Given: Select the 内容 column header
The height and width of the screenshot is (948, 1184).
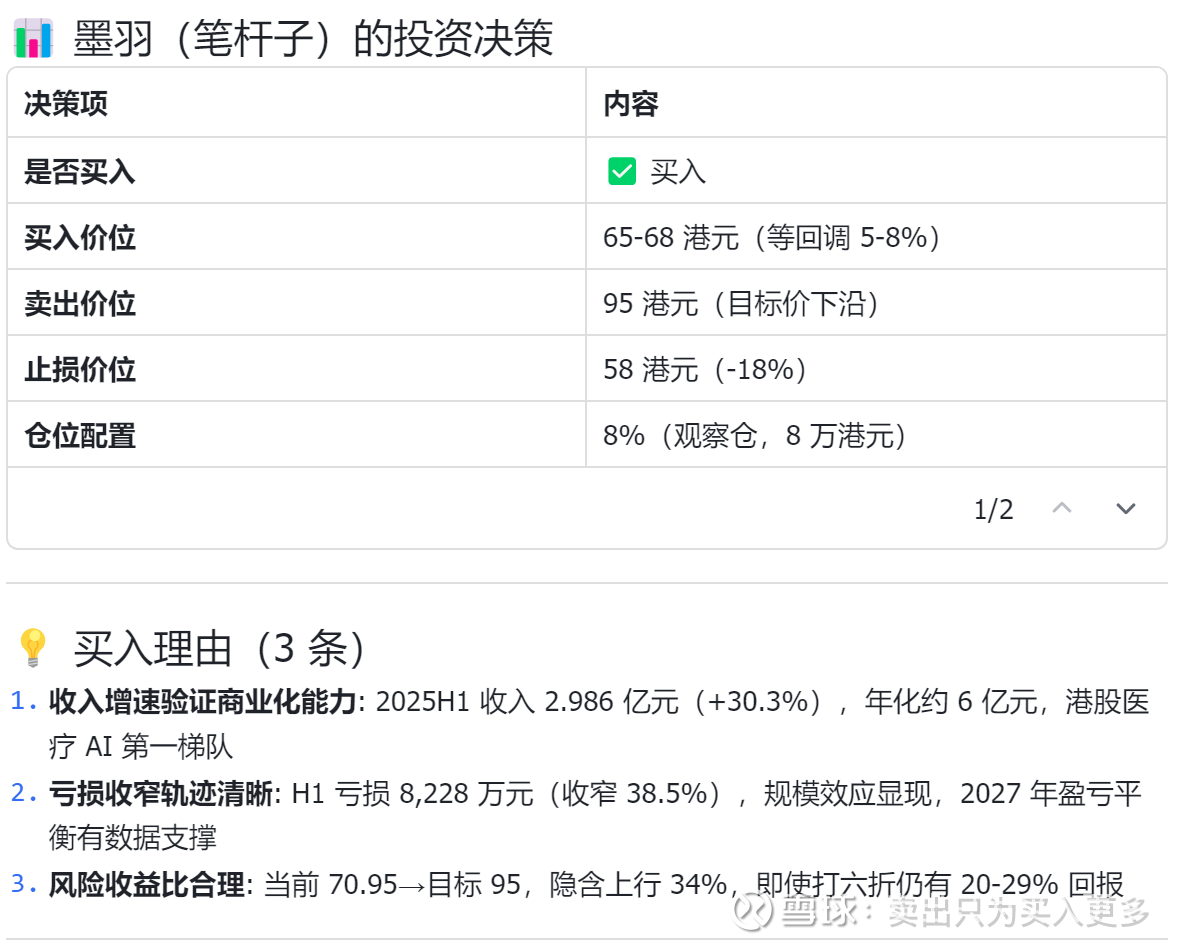Looking at the screenshot, I should coord(631,104).
